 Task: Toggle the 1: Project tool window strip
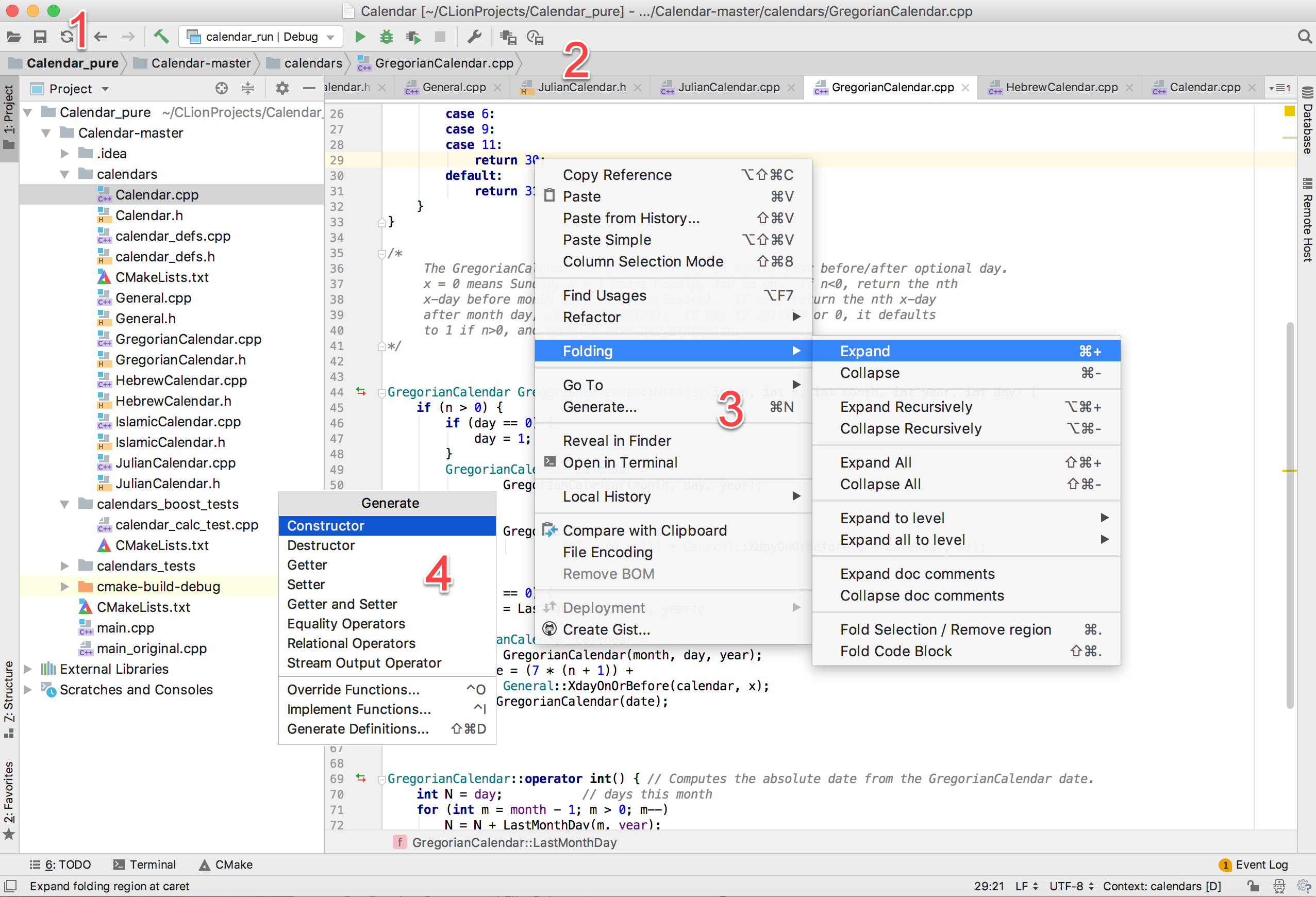click(8, 118)
